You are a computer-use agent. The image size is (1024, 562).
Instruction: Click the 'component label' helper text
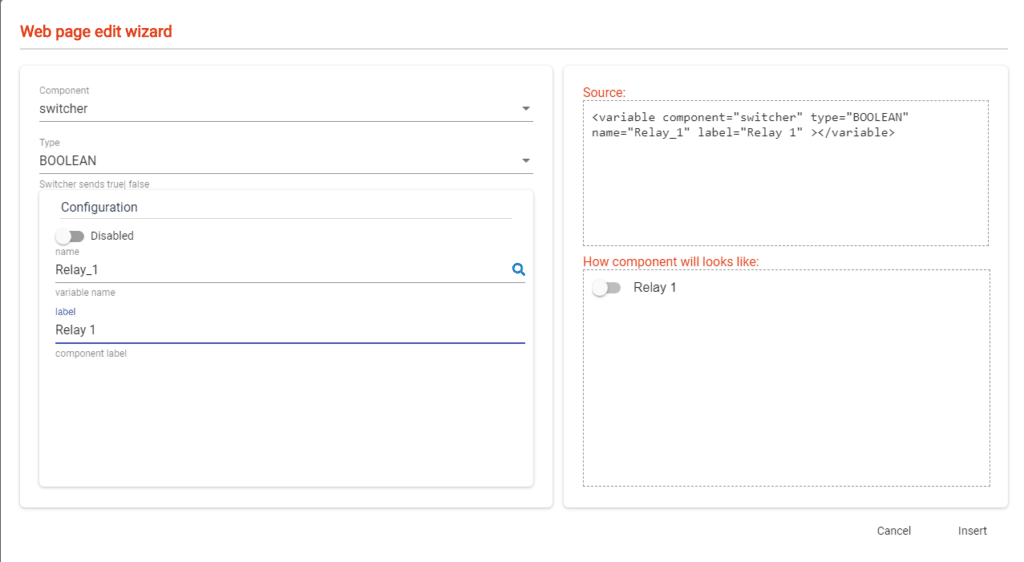pos(91,354)
